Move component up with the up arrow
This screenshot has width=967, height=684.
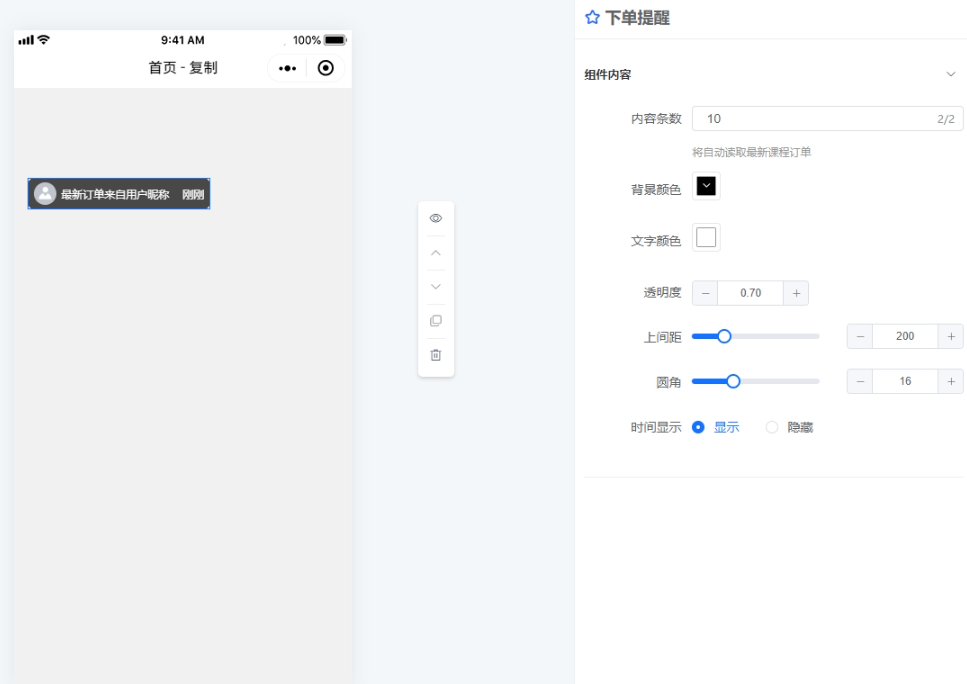[x=435, y=253]
